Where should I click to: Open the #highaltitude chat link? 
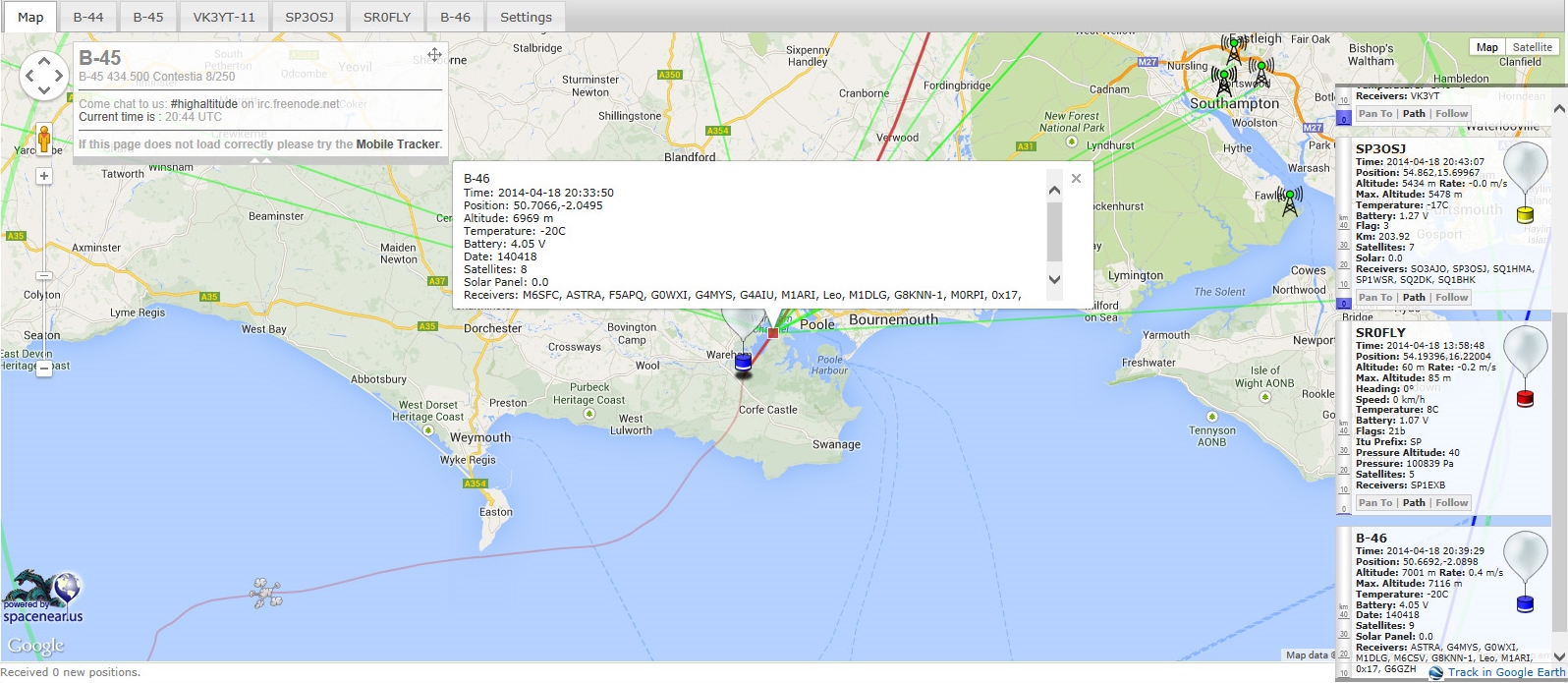[203, 104]
